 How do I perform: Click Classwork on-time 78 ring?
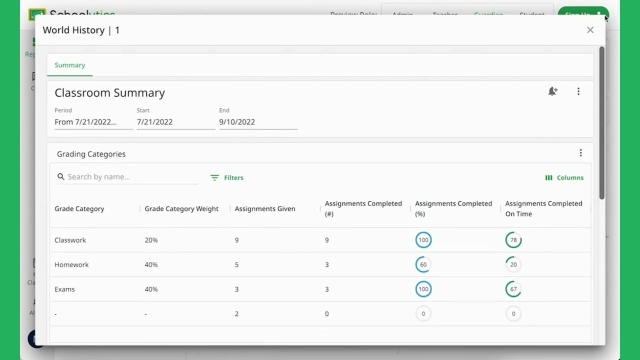click(x=513, y=240)
